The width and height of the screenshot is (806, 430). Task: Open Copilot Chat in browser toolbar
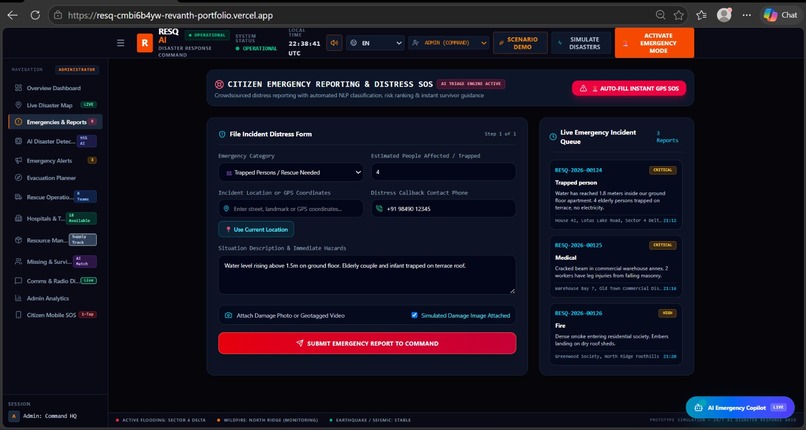pyautogui.click(x=780, y=15)
